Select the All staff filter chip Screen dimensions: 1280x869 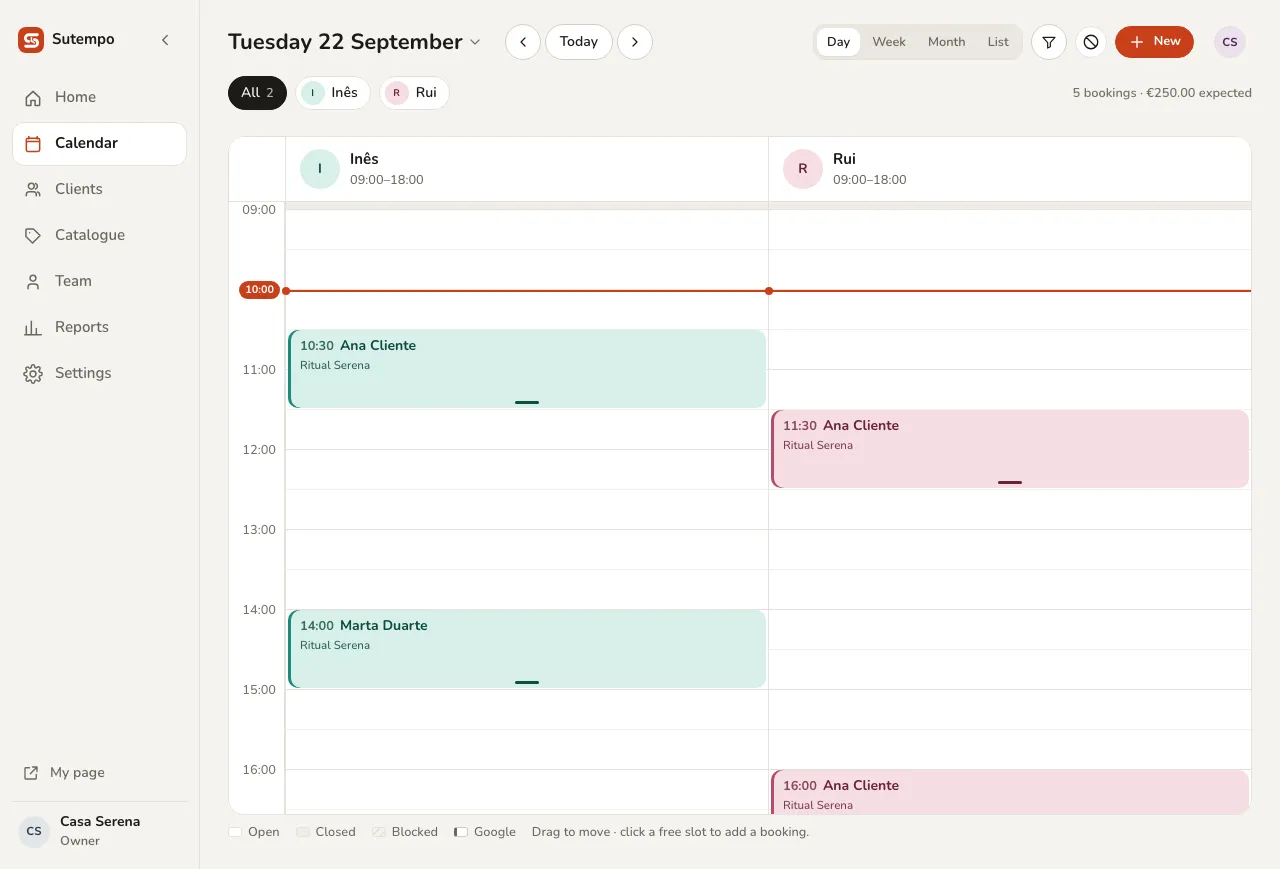click(x=257, y=93)
